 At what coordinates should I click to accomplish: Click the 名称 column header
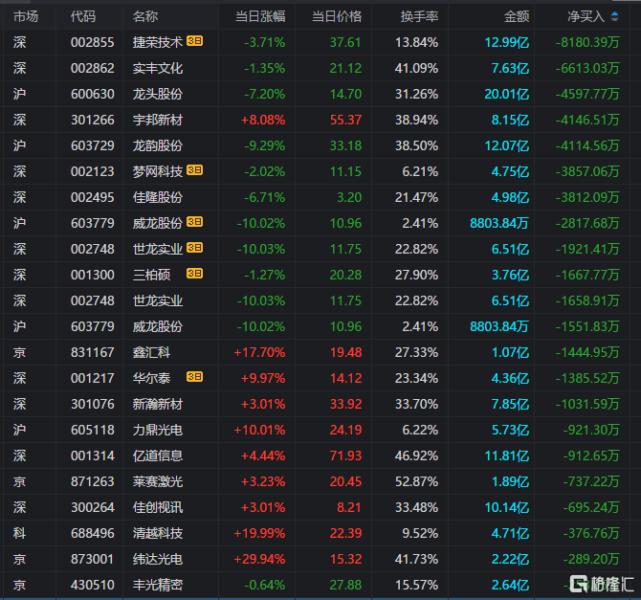[x=145, y=17]
